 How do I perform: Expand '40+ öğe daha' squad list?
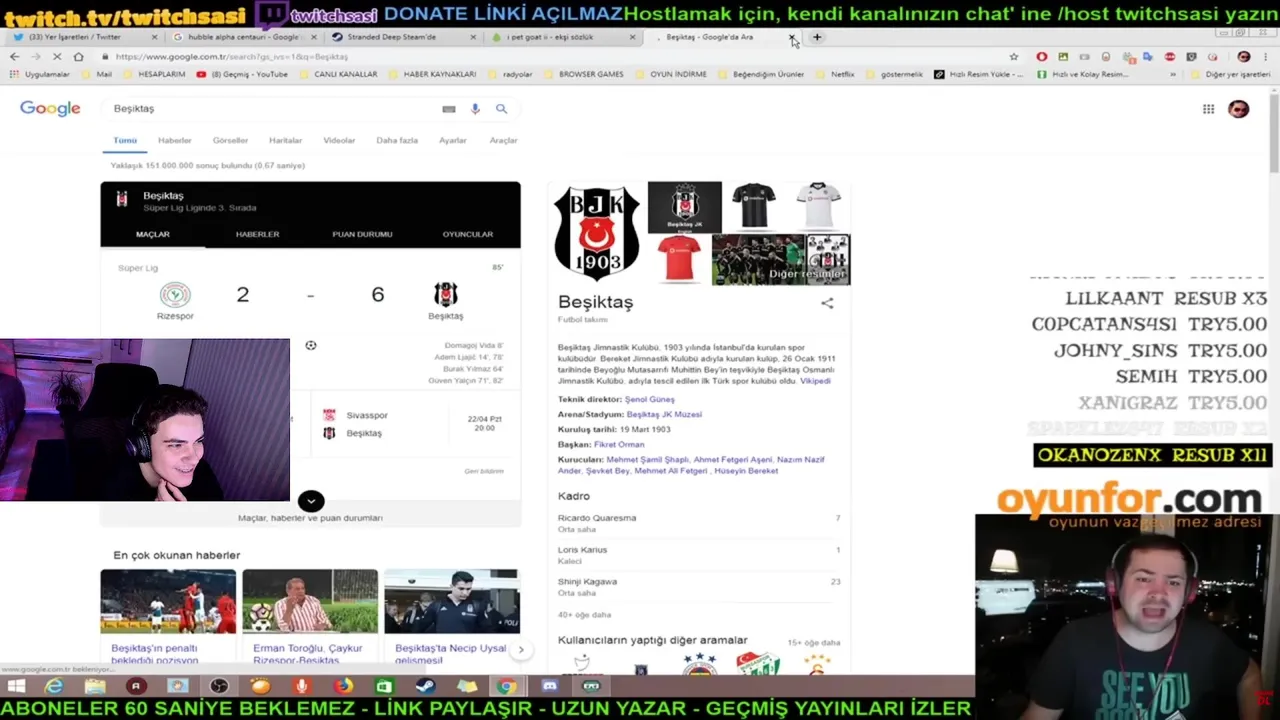[x=584, y=614]
